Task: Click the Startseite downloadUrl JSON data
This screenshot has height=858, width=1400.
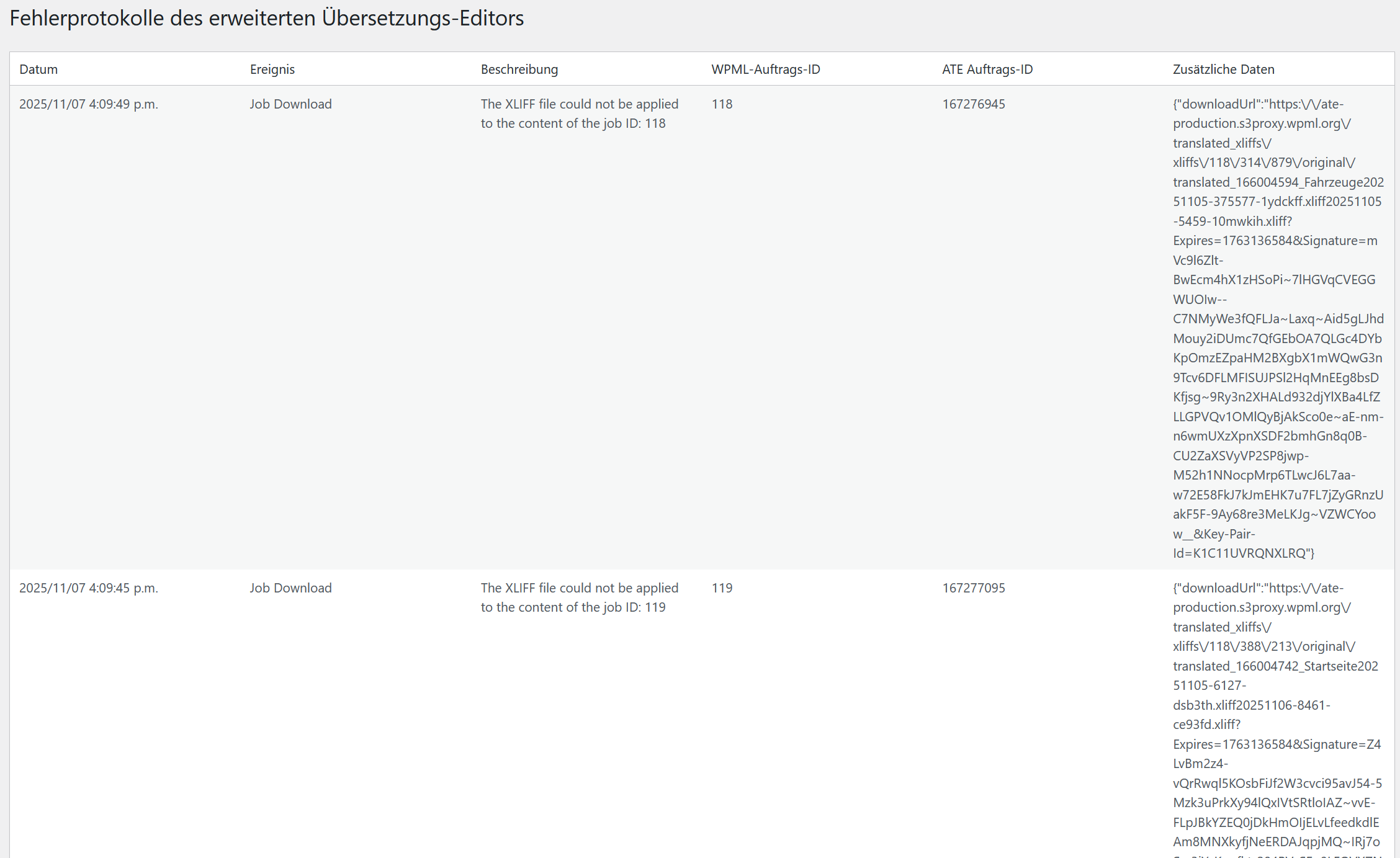Action: pyautogui.click(x=1275, y=666)
